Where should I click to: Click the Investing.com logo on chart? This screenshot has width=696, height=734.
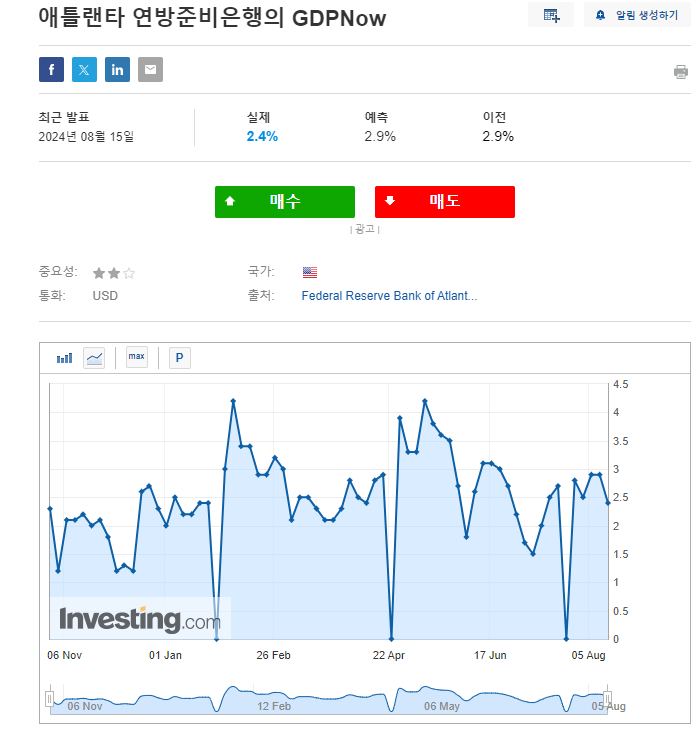pos(139,619)
